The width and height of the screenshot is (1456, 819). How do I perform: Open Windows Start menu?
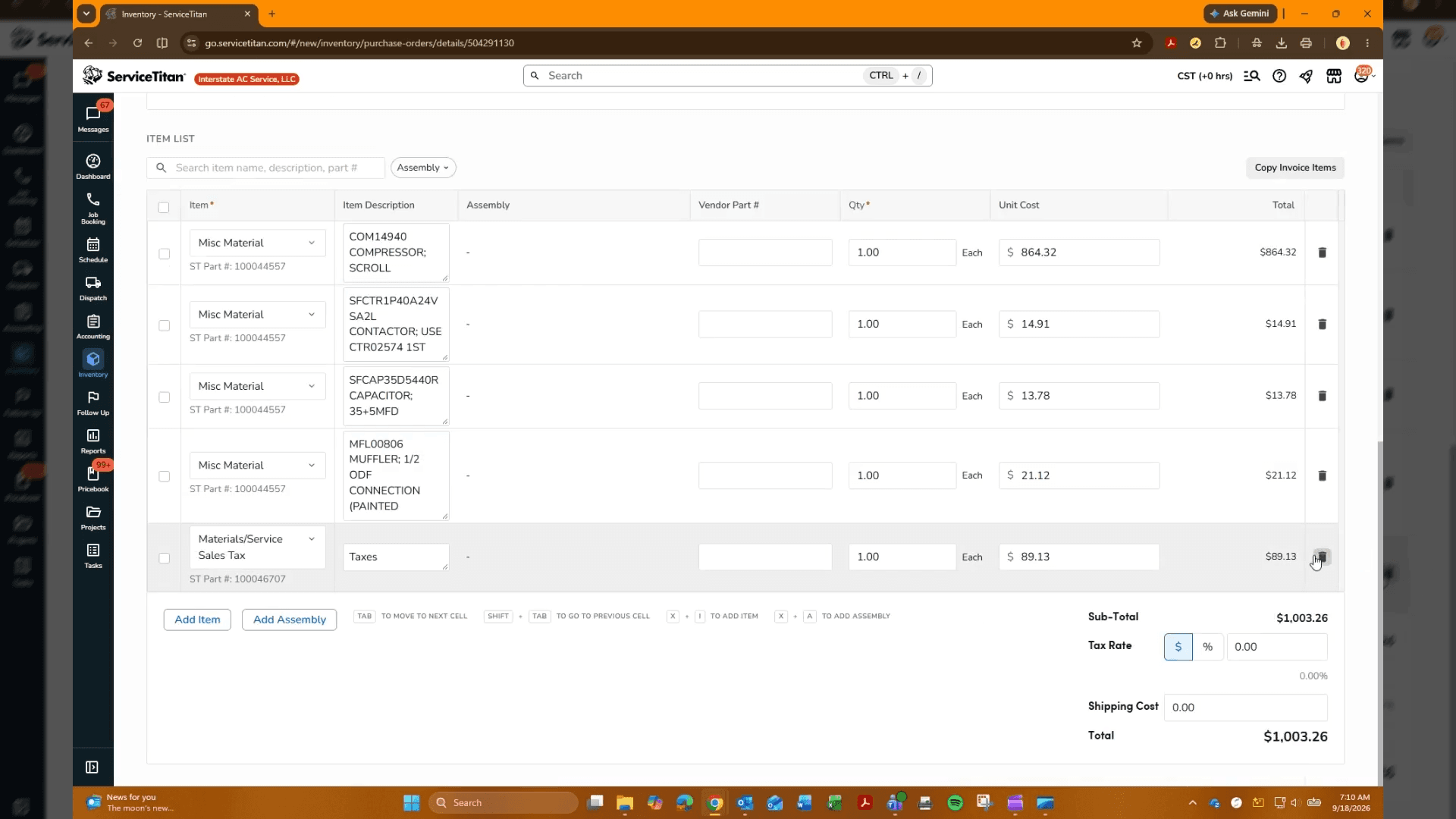411,803
